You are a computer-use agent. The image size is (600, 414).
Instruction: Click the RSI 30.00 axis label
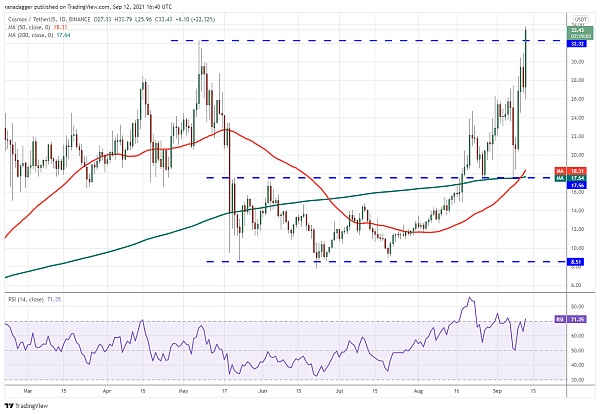click(x=578, y=380)
